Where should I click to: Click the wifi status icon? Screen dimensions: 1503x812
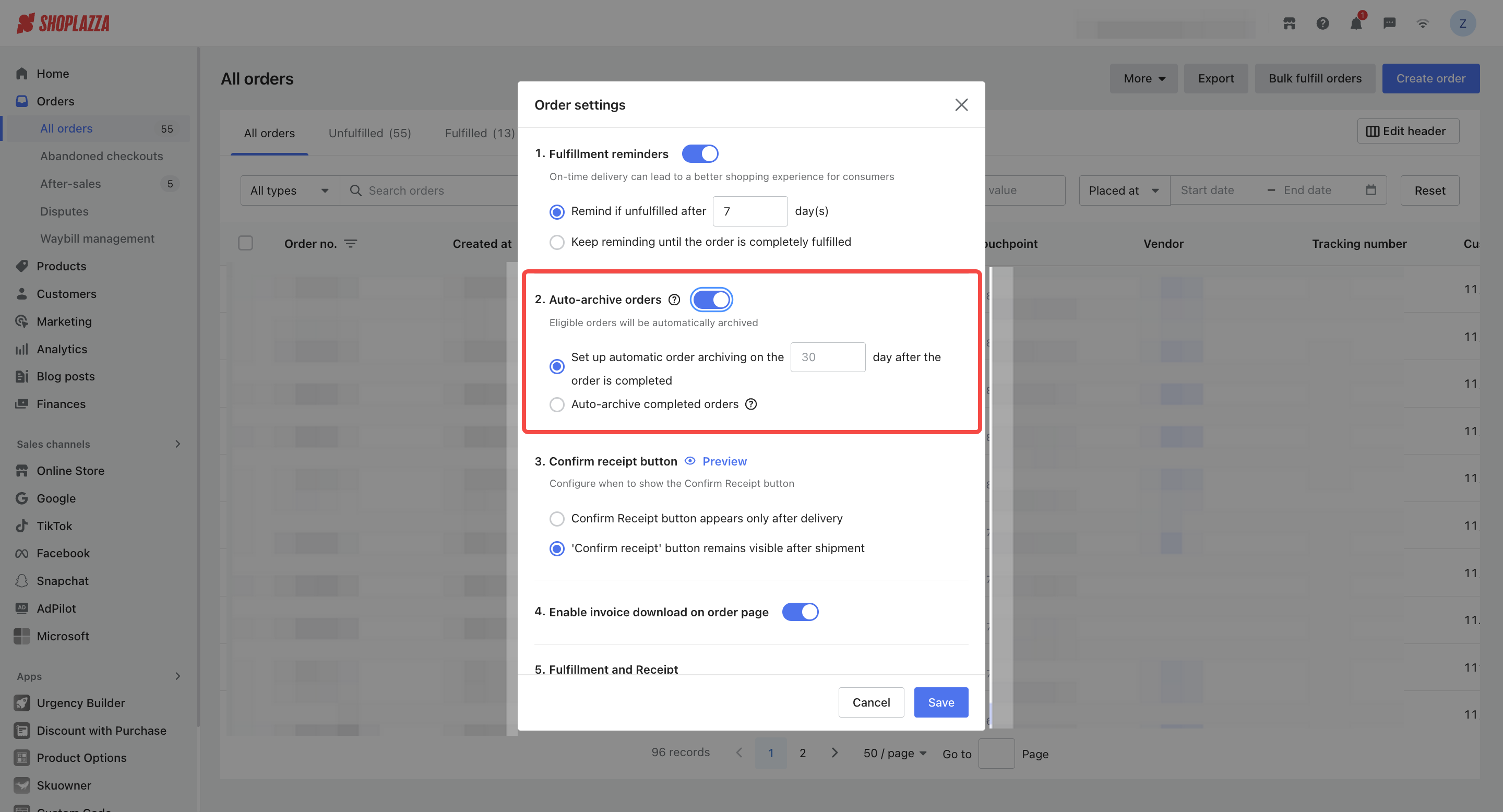1423,23
